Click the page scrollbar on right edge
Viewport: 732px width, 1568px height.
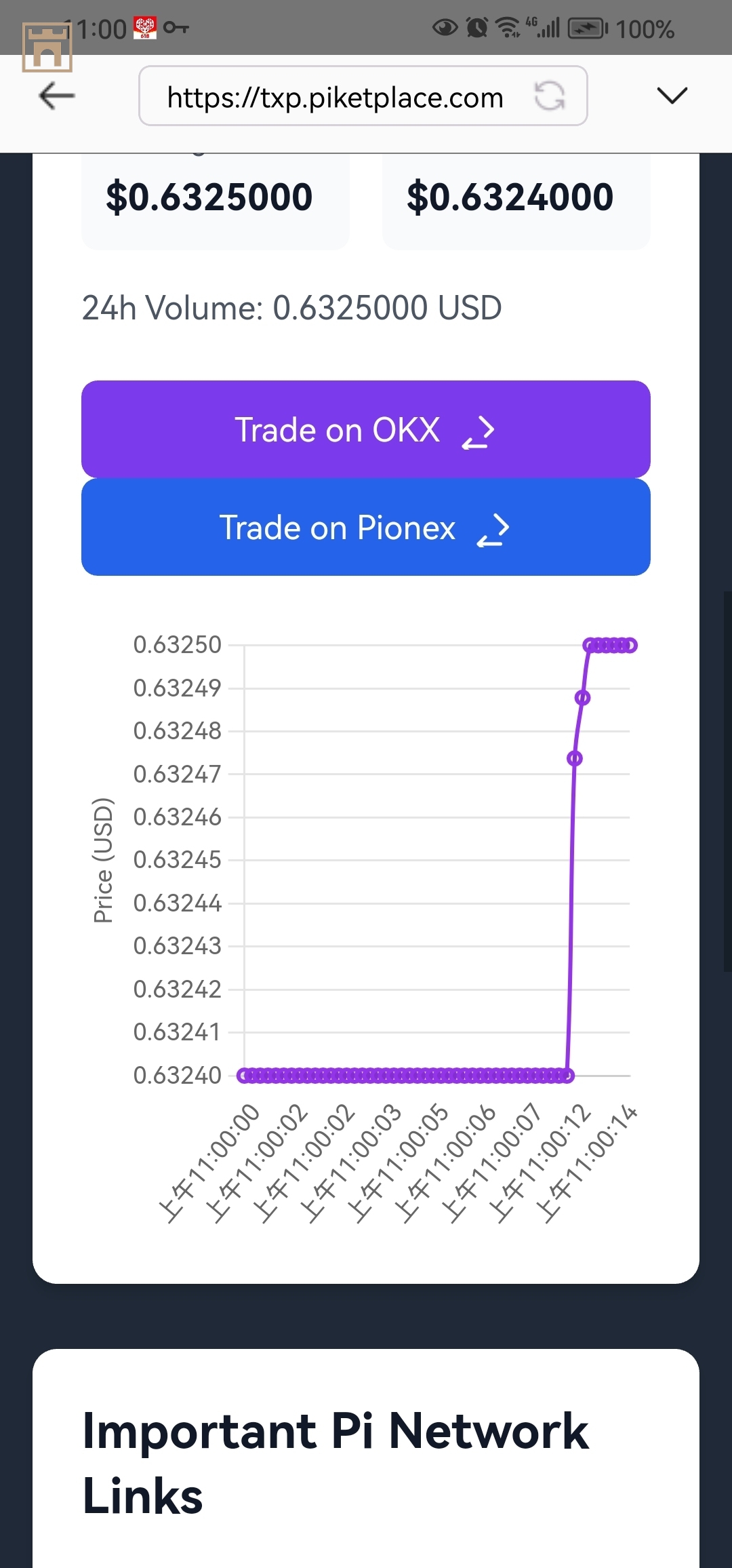[728, 781]
